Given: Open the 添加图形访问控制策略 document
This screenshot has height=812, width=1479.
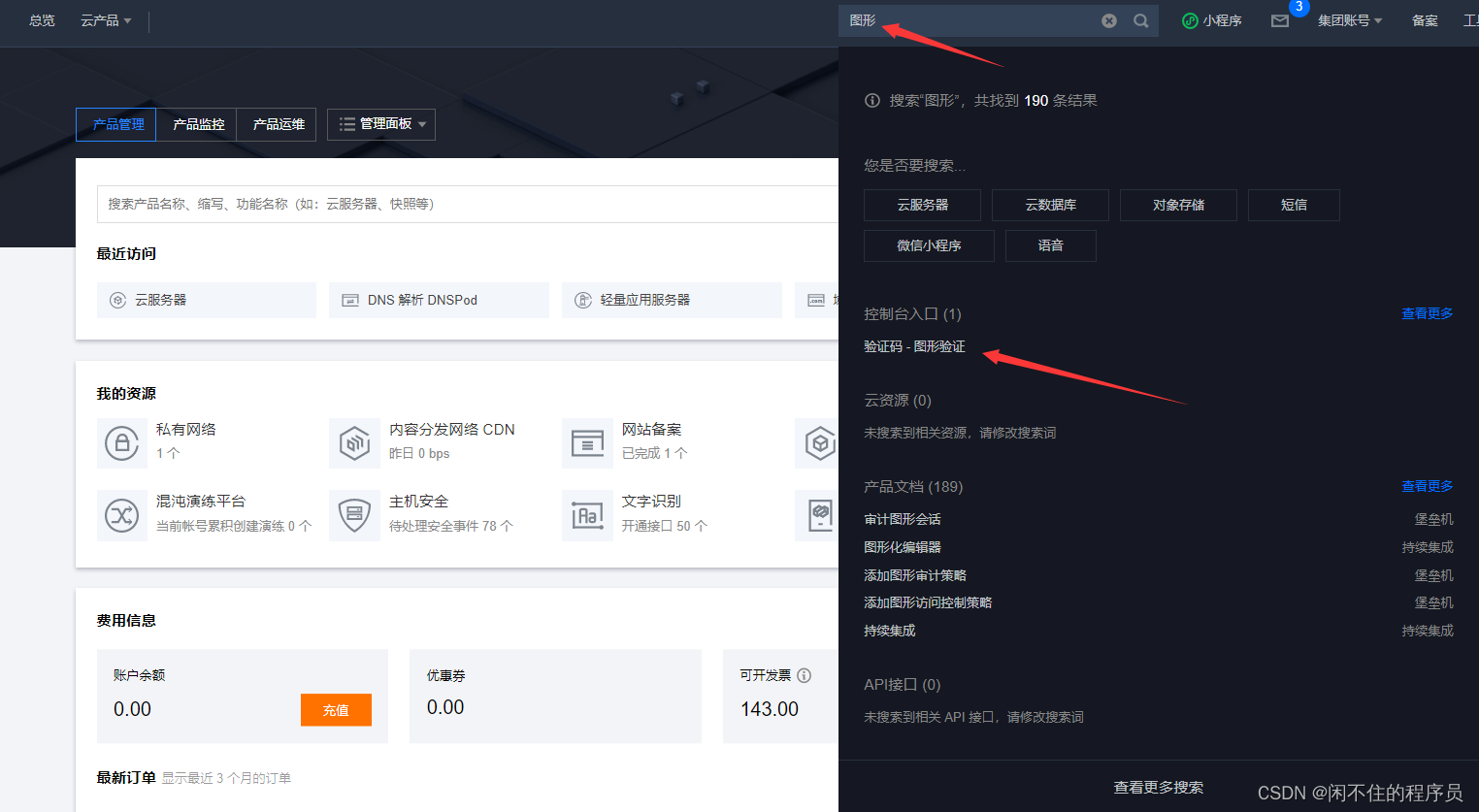Looking at the screenshot, I should point(928,602).
